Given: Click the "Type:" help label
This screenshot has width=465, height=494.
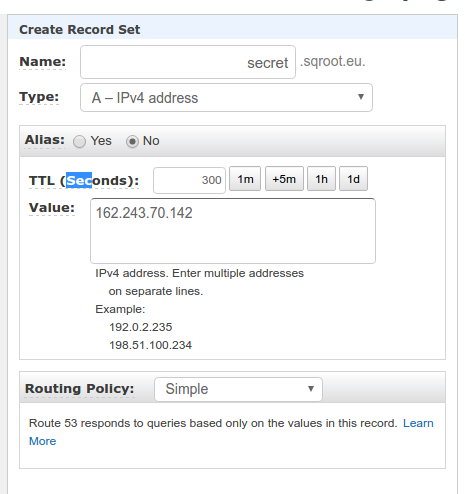Looking at the screenshot, I should 39,97.
